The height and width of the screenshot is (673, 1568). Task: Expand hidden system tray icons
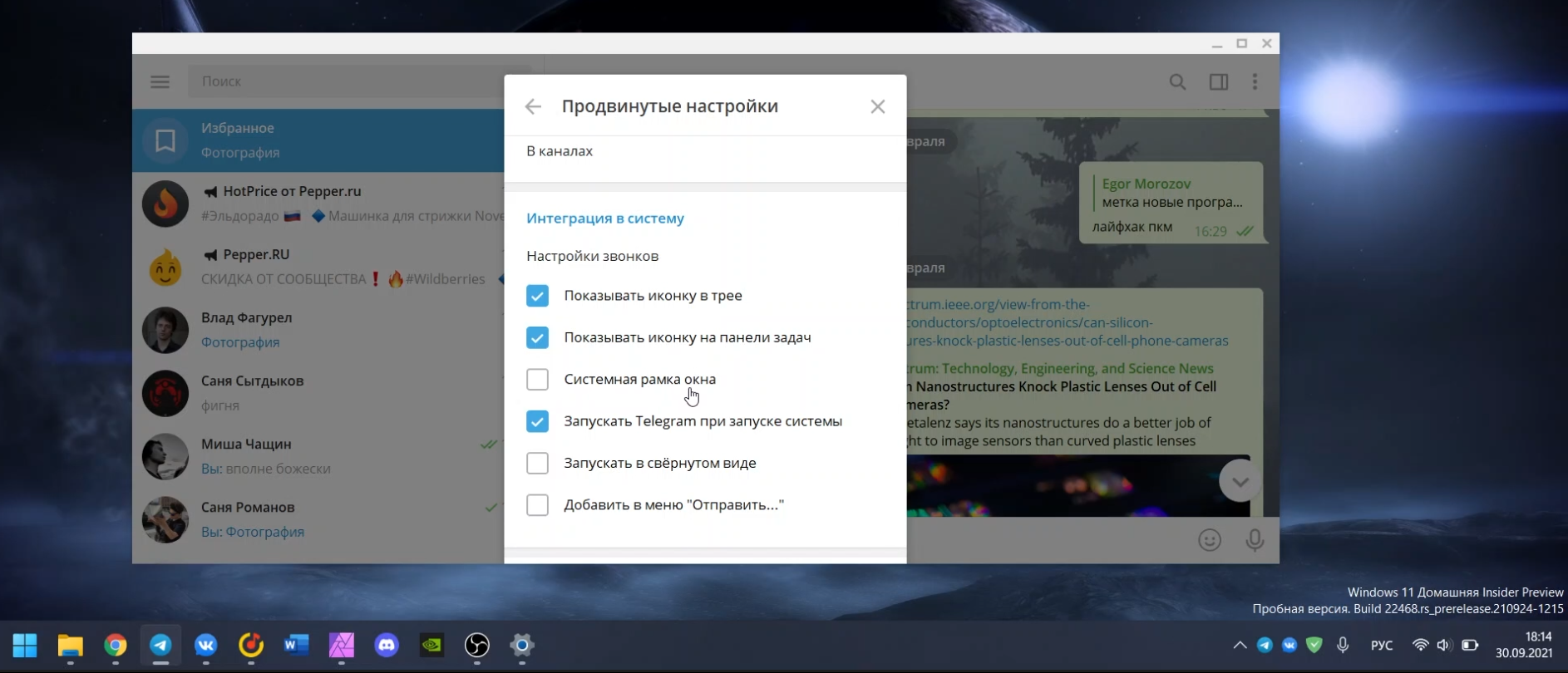point(1240,645)
